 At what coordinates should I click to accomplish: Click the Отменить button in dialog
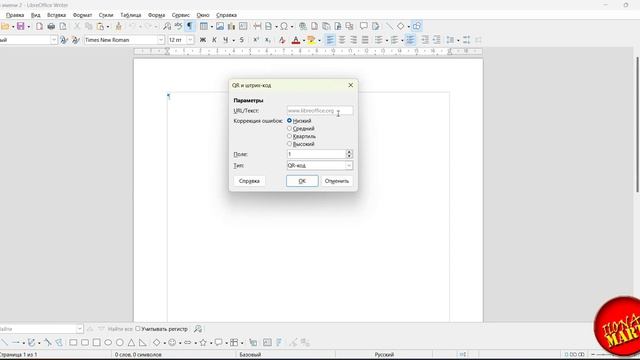tap(337, 181)
